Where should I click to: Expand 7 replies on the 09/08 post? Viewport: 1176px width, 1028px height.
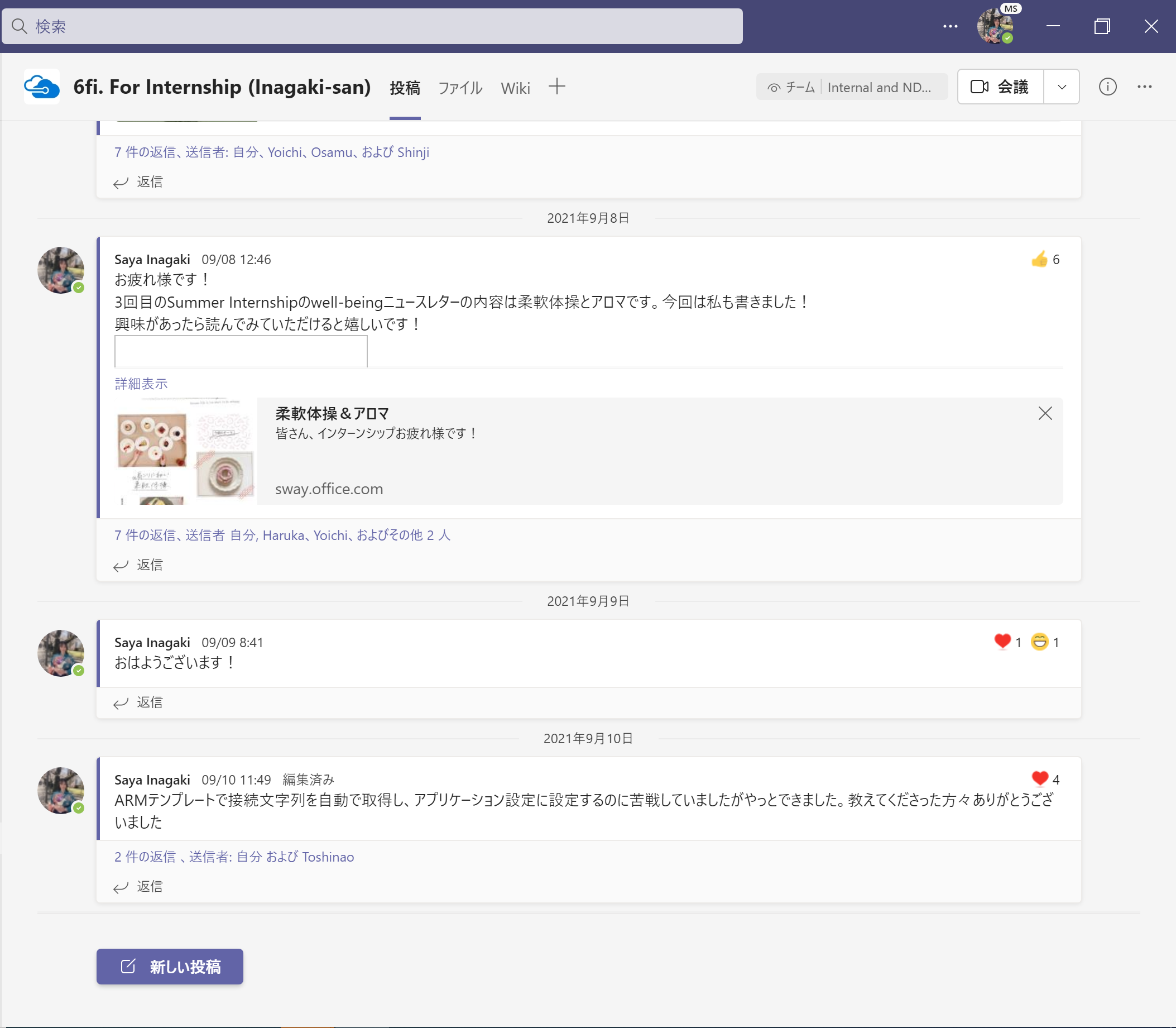click(x=282, y=535)
